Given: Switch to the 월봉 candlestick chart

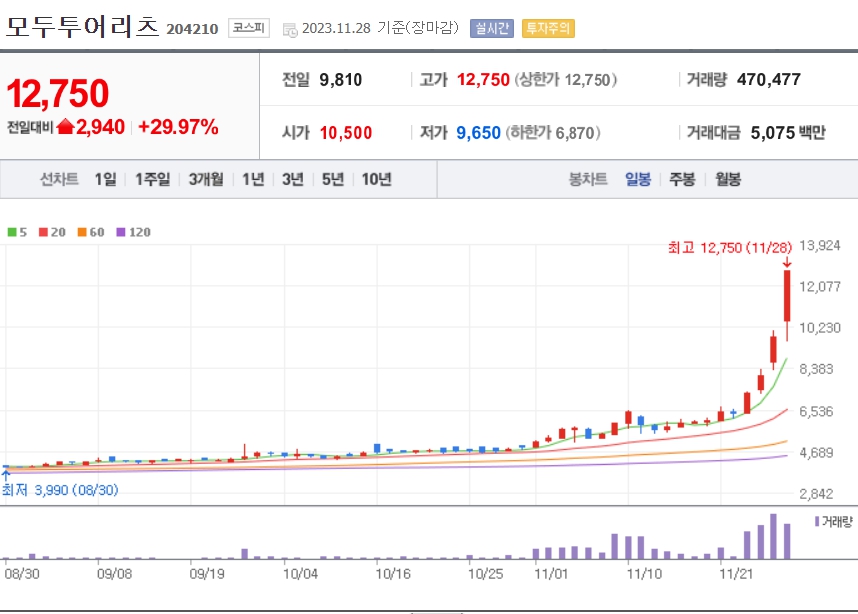Looking at the screenshot, I should click(x=728, y=179).
